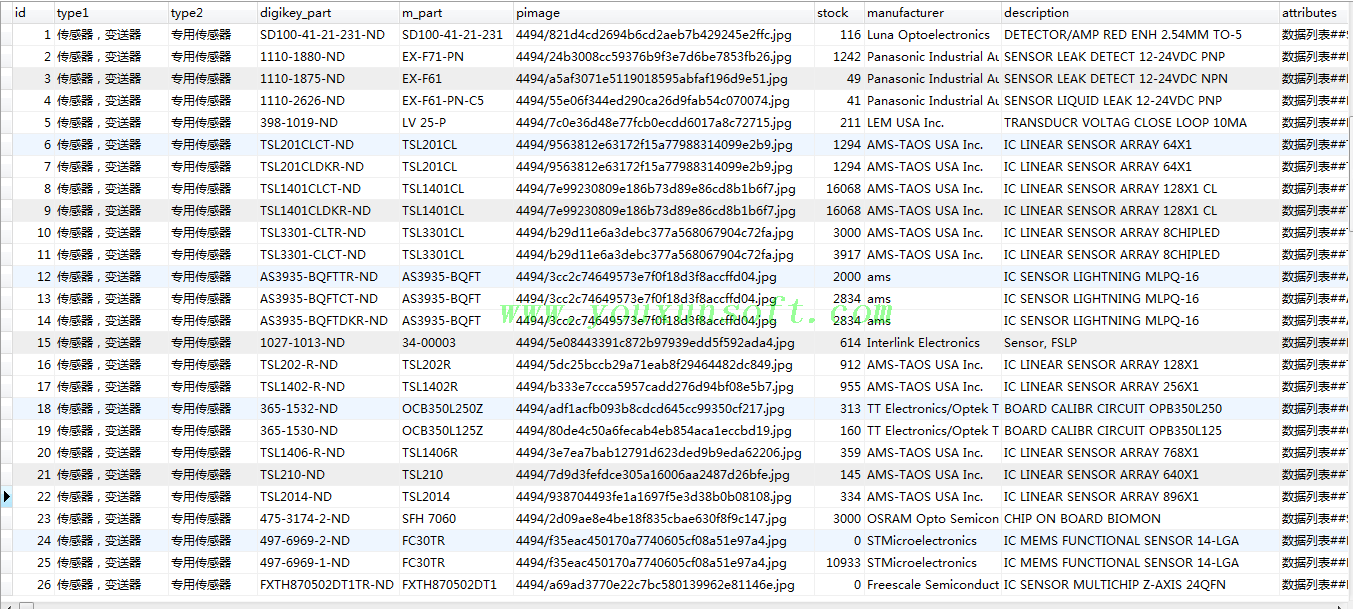Image resolution: width=1353 pixels, height=609 pixels.
Task: Select description SENSOR LEAK DETECT 12-24VDC NPN
Action: tap(1140, 79)
